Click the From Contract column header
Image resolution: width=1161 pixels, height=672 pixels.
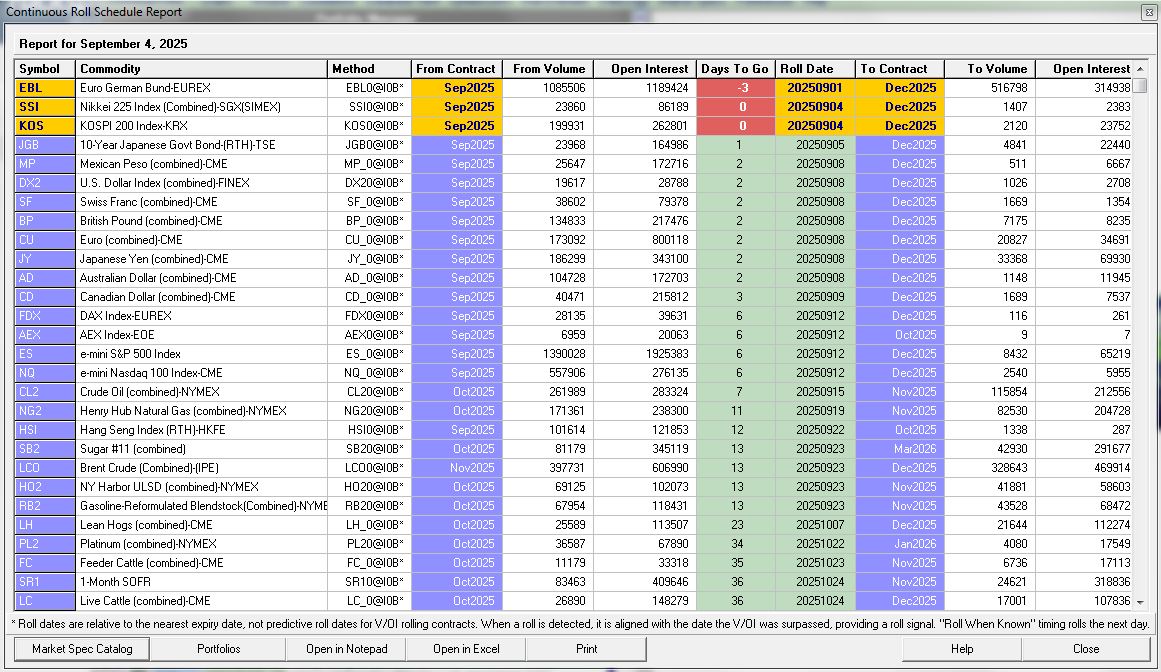point(455,69)
